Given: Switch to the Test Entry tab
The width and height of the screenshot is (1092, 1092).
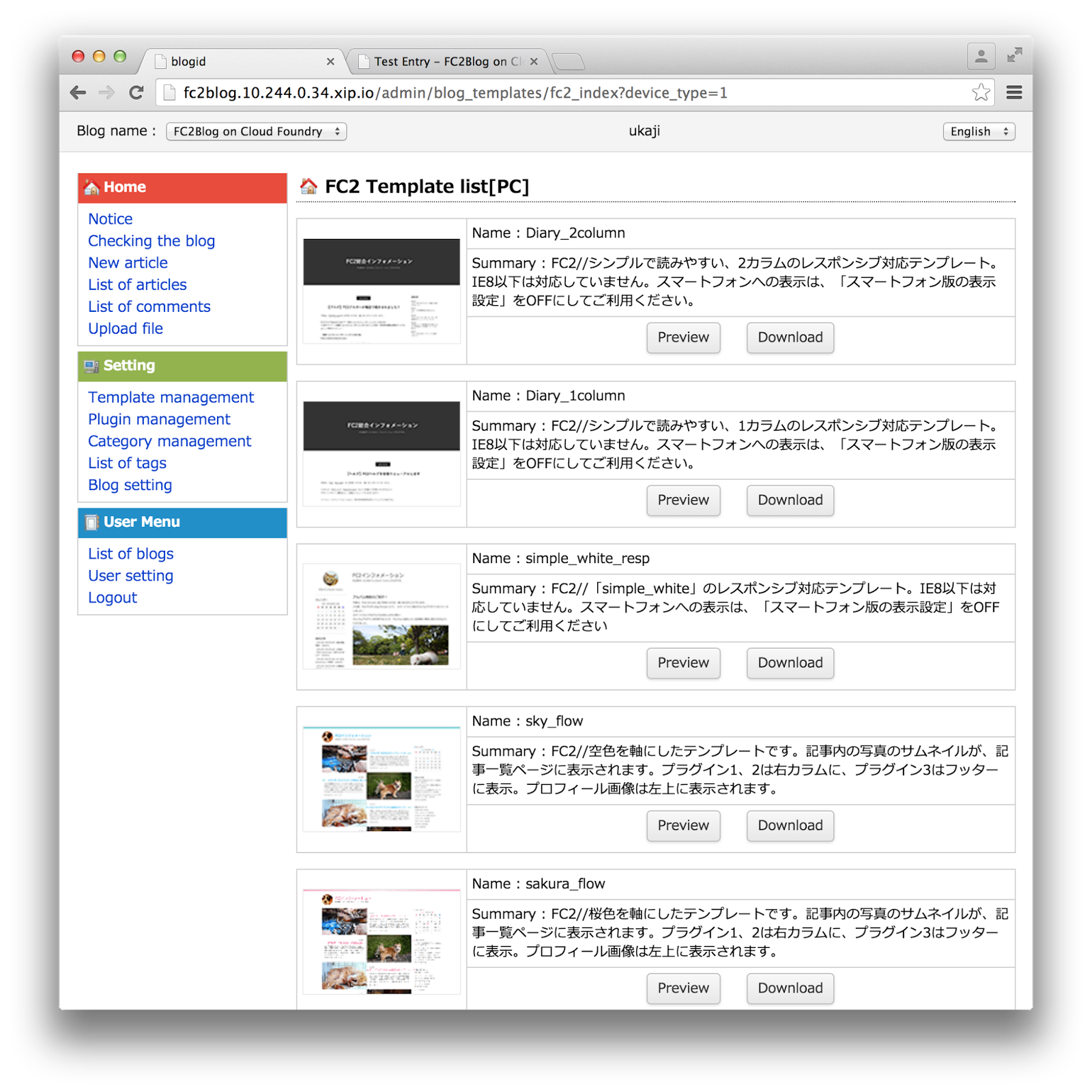Looking at the screenshot, I should [447, 61].
